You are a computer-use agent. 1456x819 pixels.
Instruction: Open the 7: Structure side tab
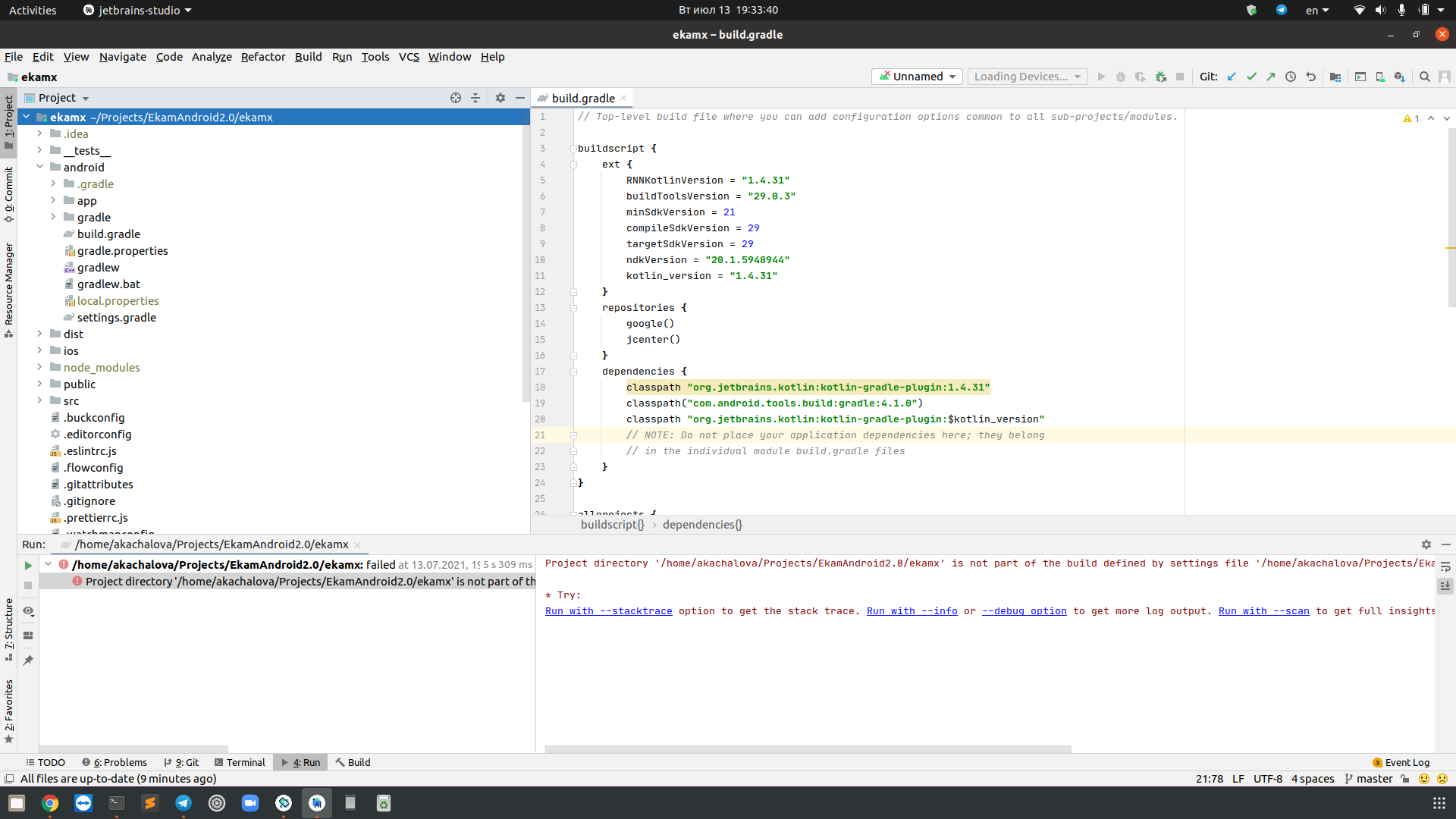click(9, 629)
